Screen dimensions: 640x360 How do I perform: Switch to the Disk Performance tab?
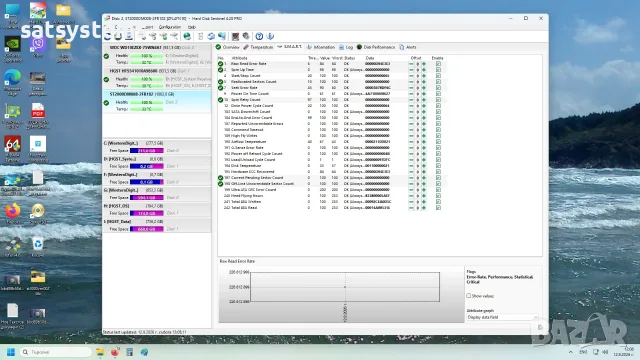(x=376, y=47)
